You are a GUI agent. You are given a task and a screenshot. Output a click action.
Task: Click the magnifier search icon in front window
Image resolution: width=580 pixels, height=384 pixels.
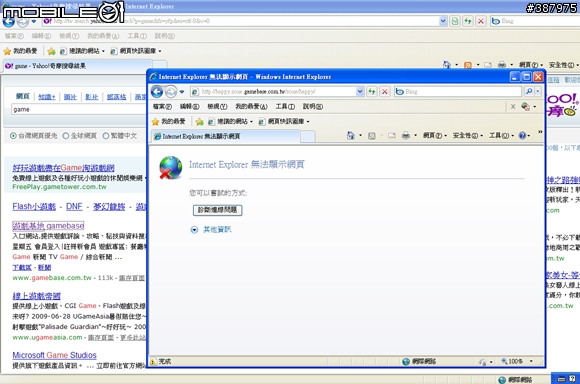point(529,91)
